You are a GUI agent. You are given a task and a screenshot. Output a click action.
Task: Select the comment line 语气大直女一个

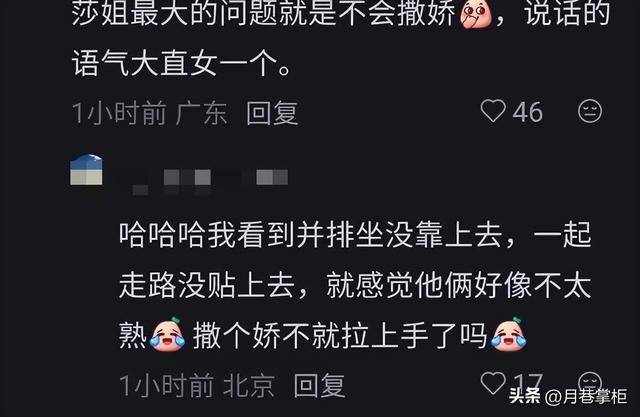[181, 62]
